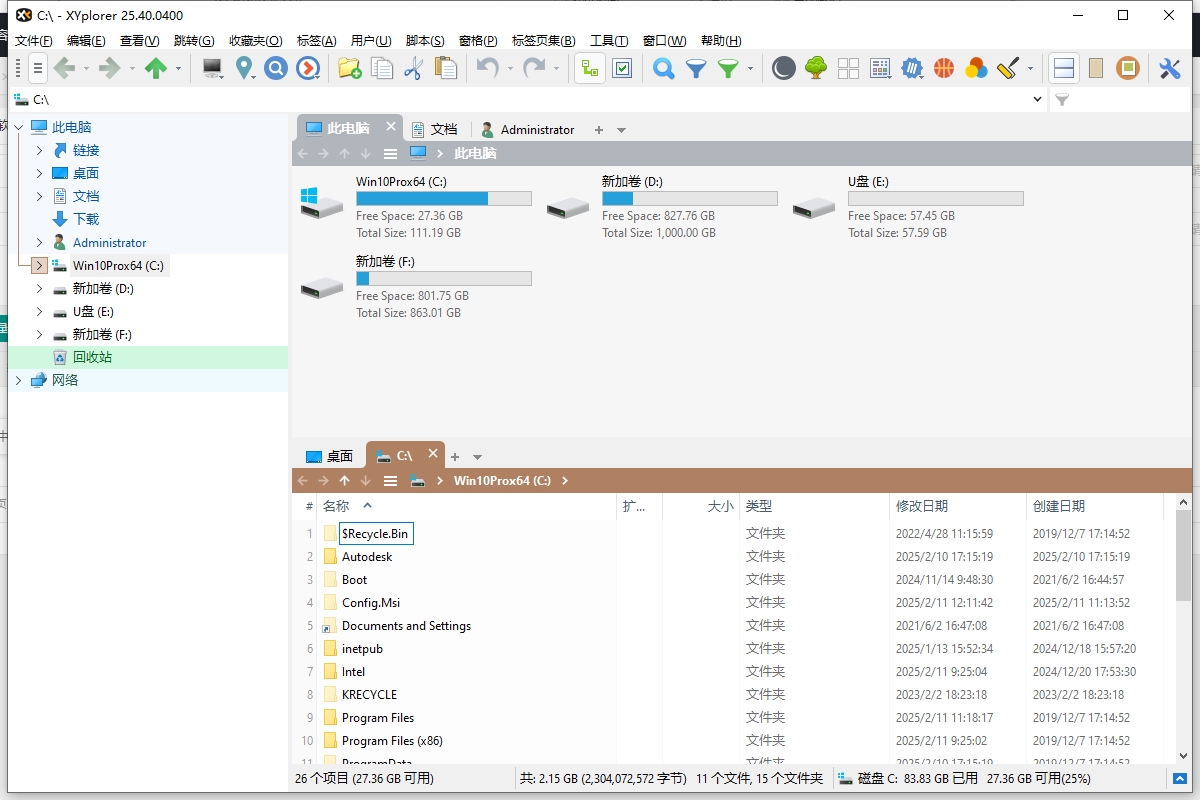Toggle the green live filter funnel
Viewport: 1200px width, 800px height.
(x=728, y=68)
